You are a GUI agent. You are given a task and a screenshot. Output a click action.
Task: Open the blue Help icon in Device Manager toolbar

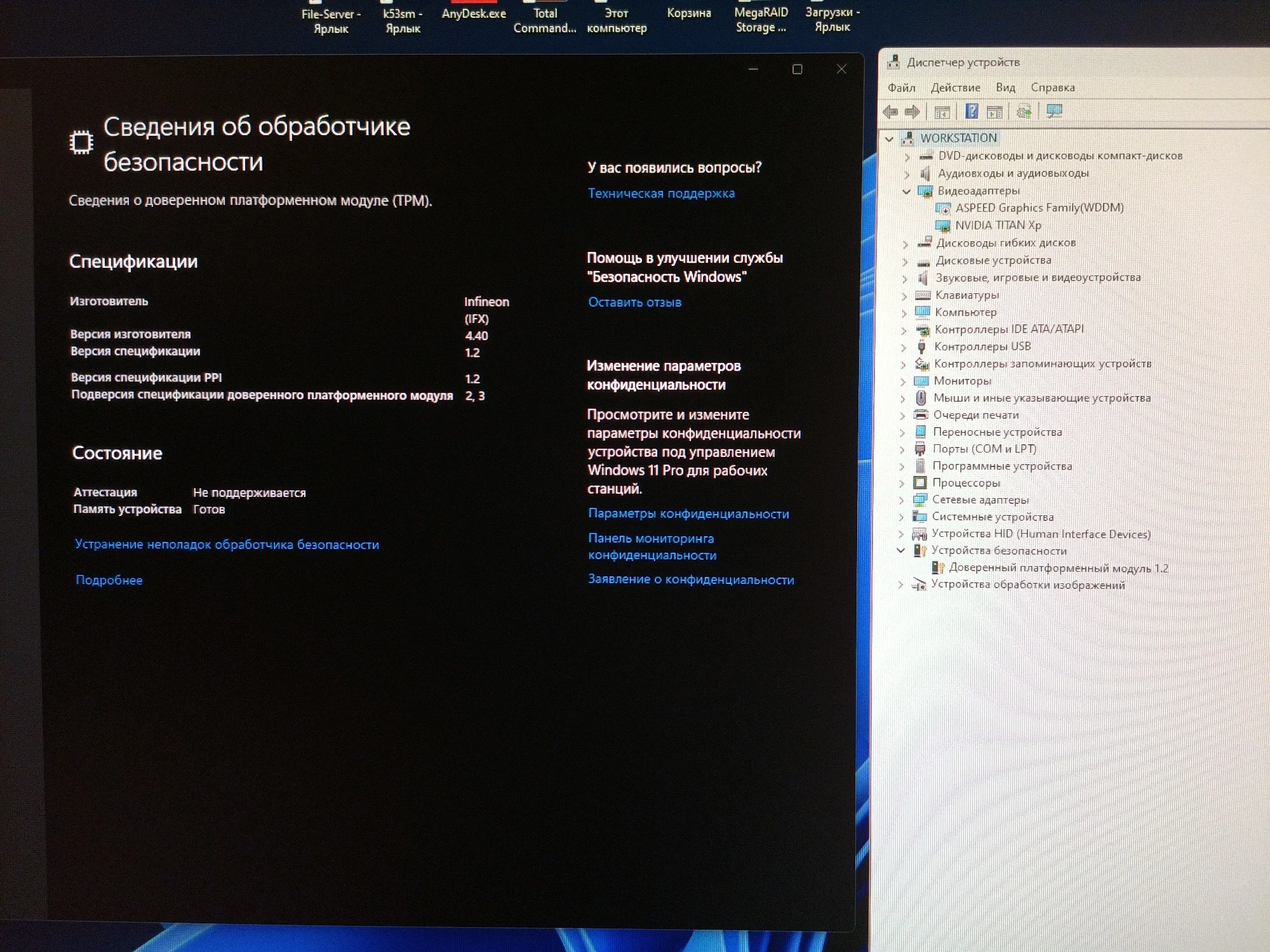972,112
